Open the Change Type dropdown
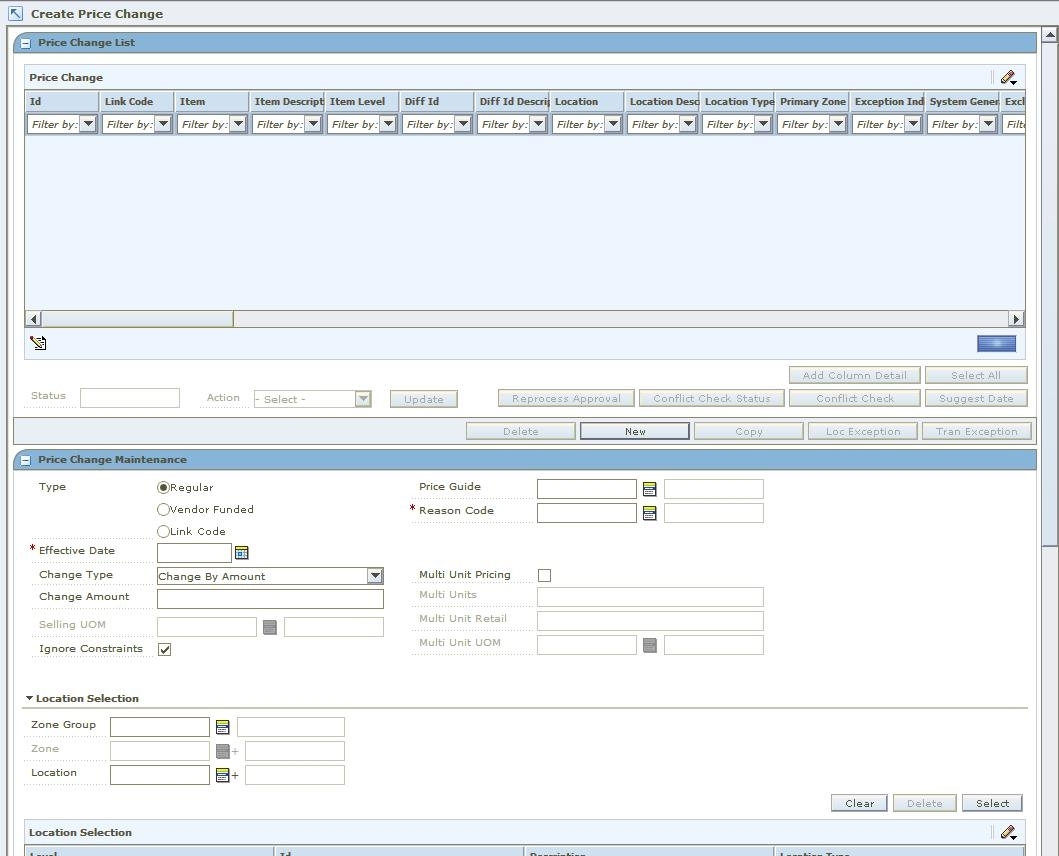 (376, 576)
